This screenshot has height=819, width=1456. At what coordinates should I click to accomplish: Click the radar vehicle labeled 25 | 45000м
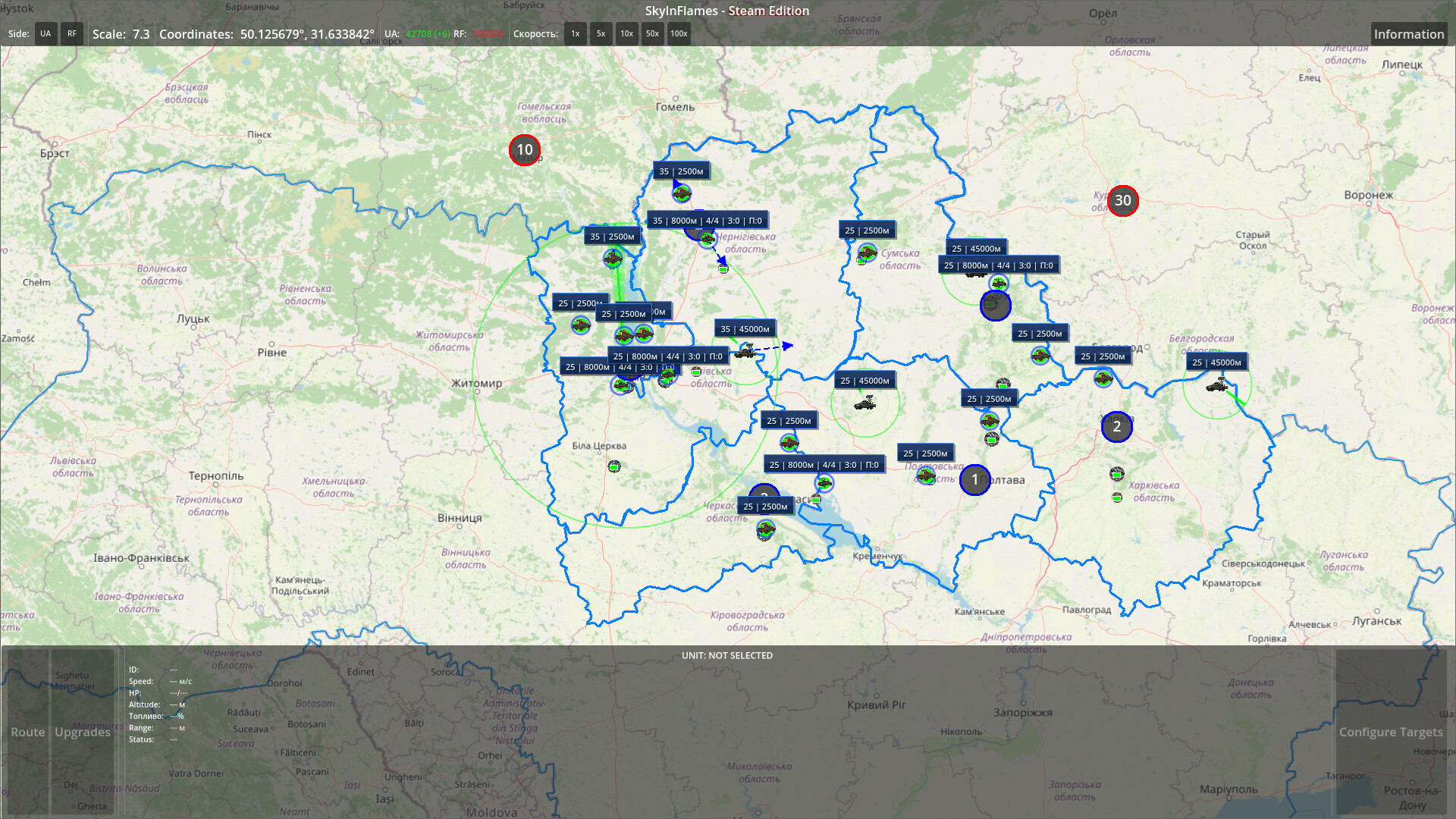tap(864, 404)
